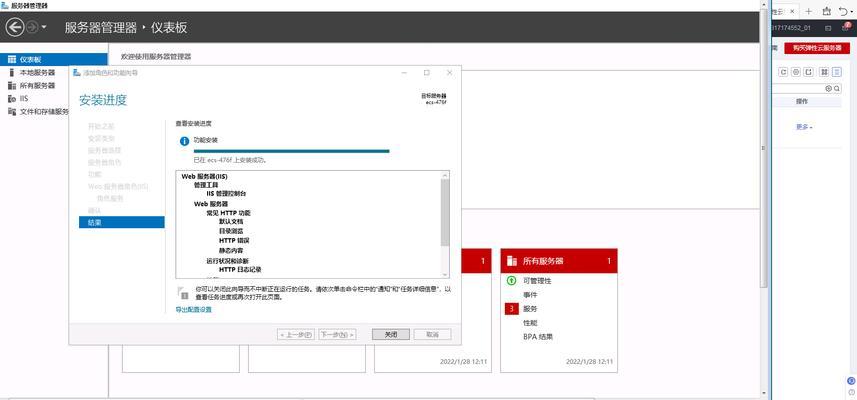857x400 pixels.
Task: Click '默认文档' in the results list
Action: (231, 222)
